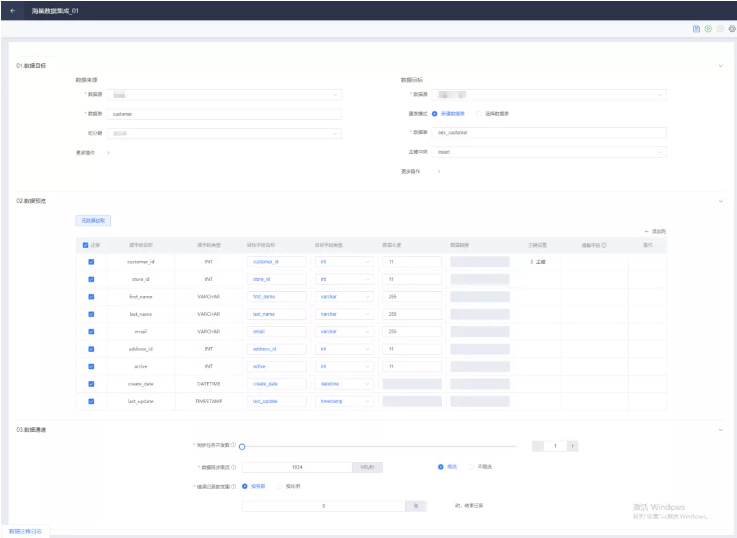Click the save icon in top-right toolbar
The height and width of the screenshot is (538, 737).
click(x=696, y=29)
